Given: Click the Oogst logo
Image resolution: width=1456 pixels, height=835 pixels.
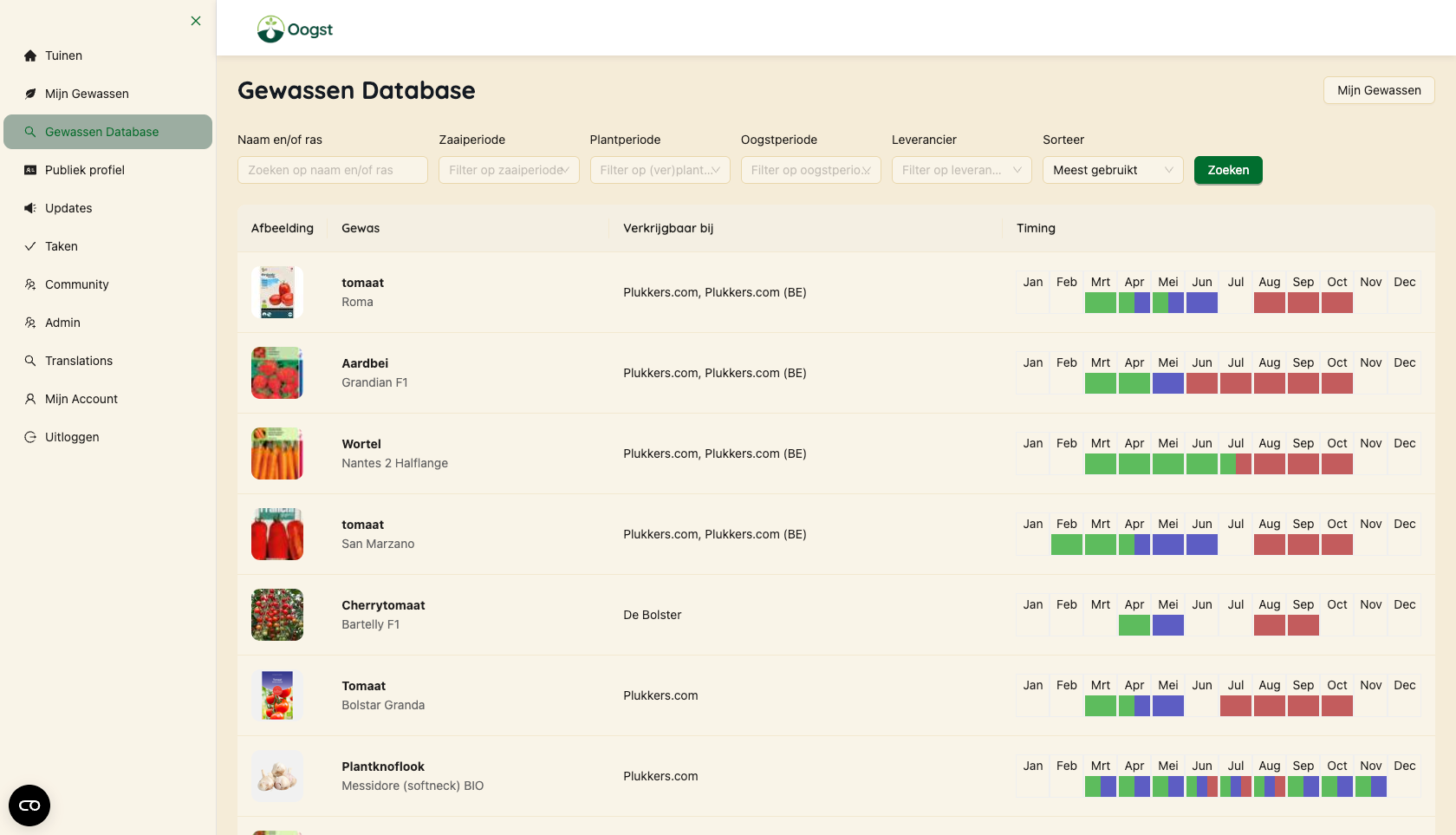Looking at the screenshot, I should click(x=295, y=29).
